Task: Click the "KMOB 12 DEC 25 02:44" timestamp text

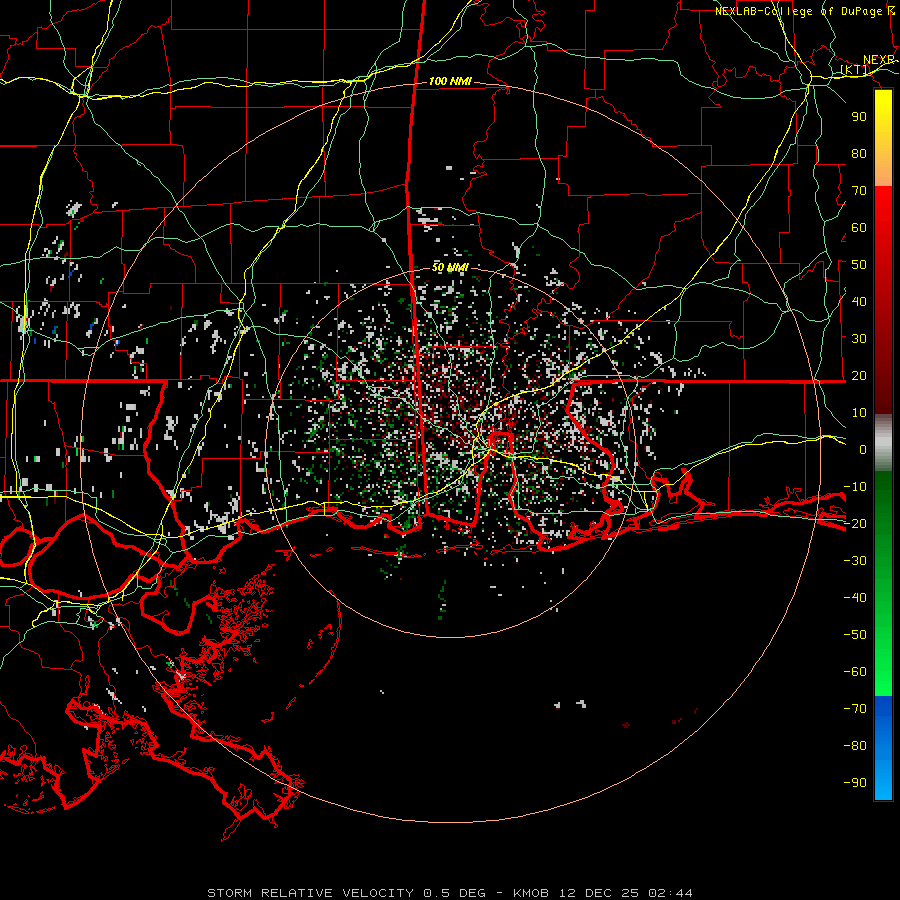Action: point(603,893)
